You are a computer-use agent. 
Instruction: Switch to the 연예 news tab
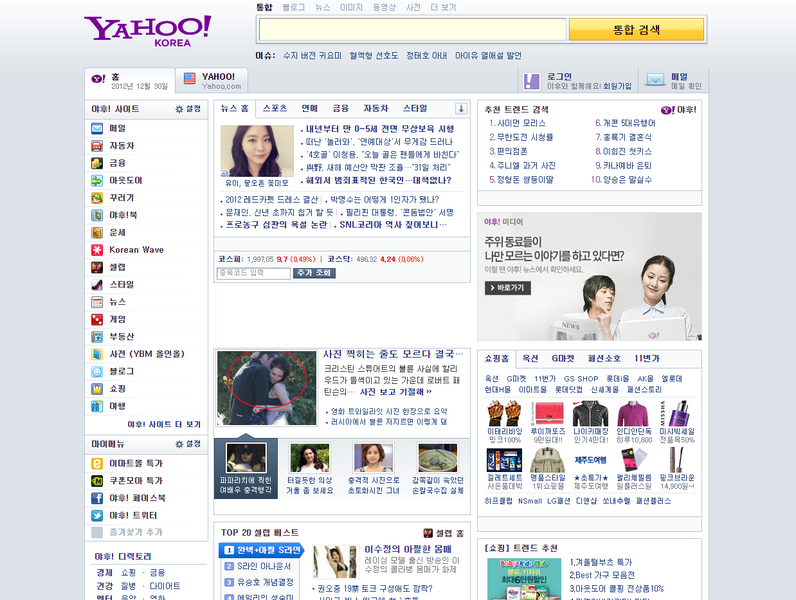(309, 108)
